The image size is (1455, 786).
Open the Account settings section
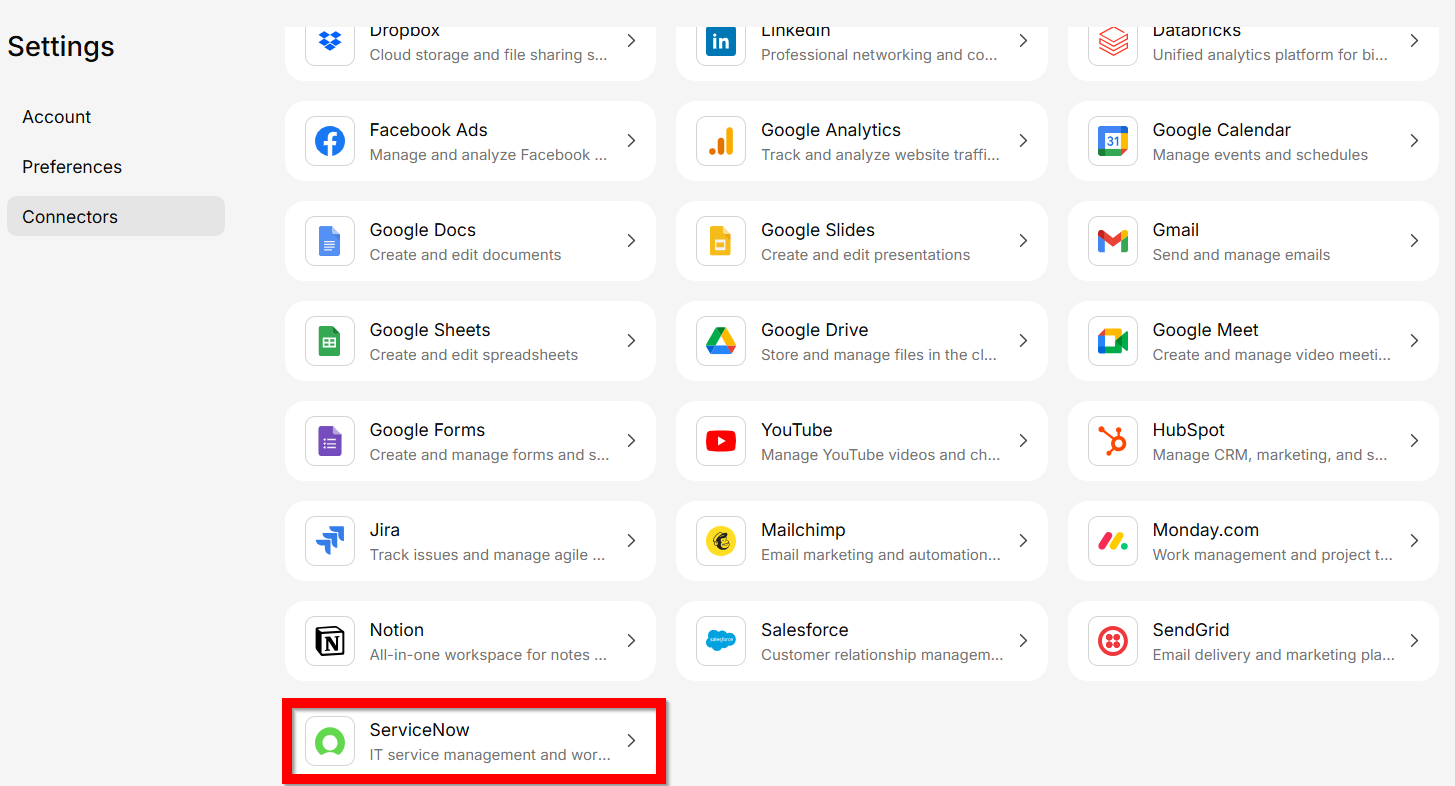point(57,117)
